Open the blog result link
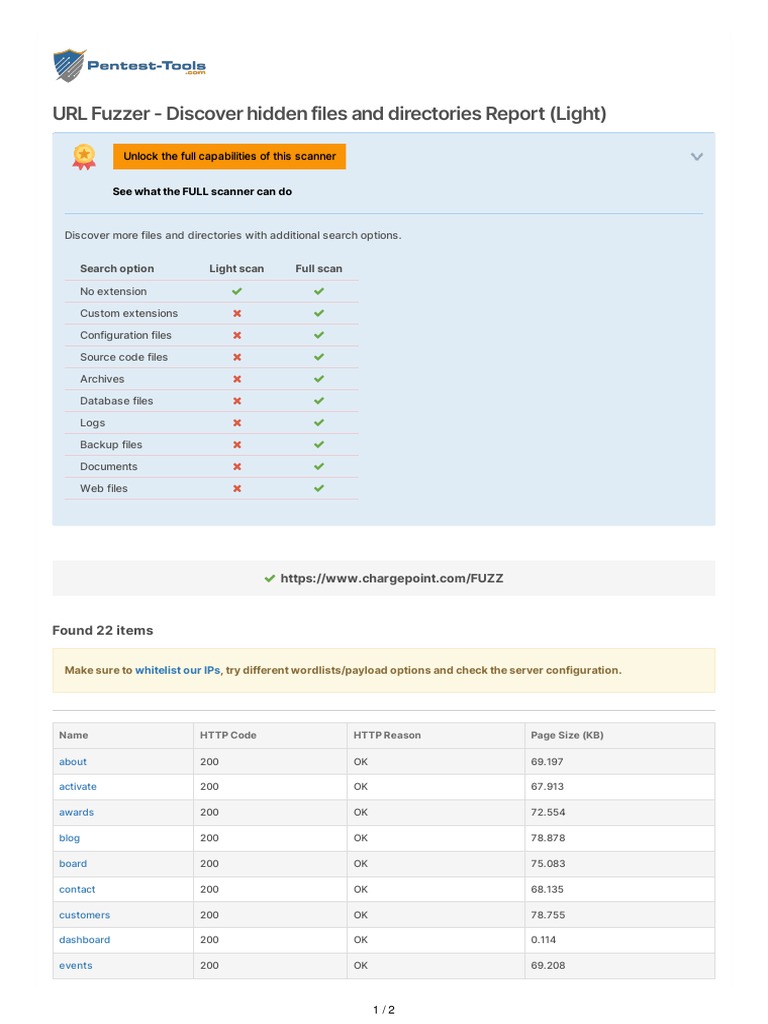Screen dimensions: 768x1024 (x=69, y=838)
